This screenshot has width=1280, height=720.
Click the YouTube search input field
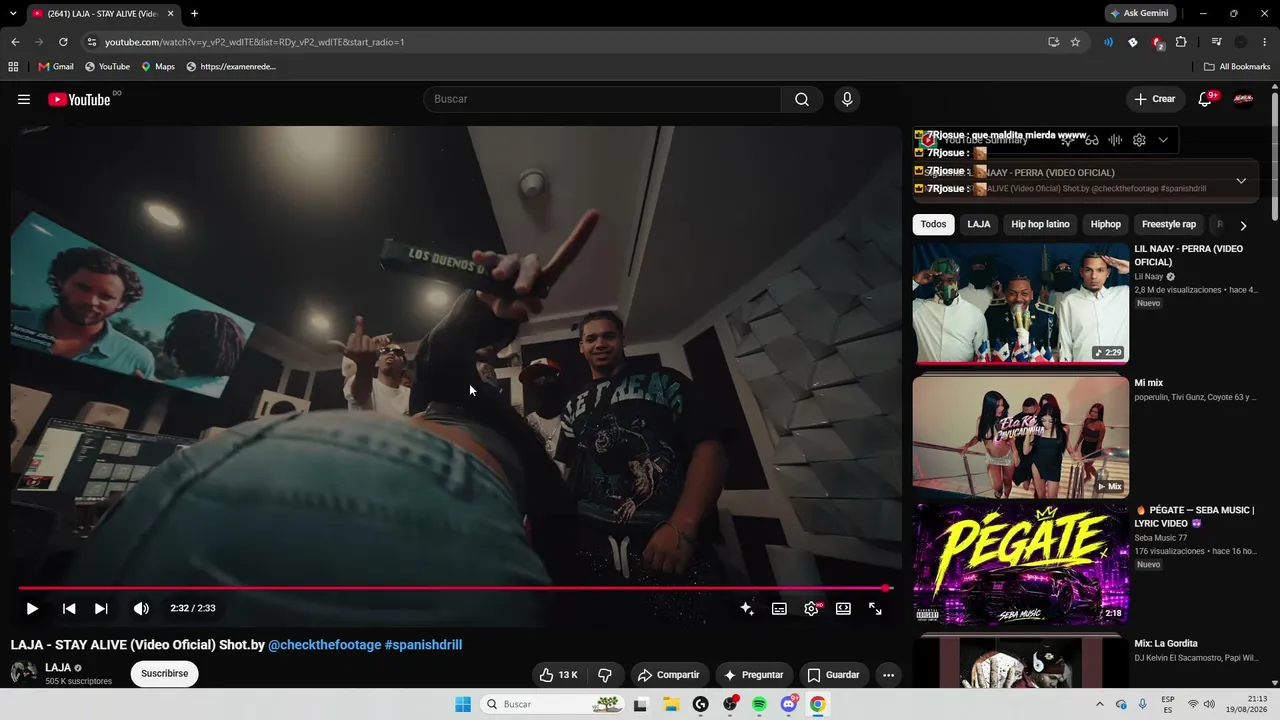click(602, 99)
